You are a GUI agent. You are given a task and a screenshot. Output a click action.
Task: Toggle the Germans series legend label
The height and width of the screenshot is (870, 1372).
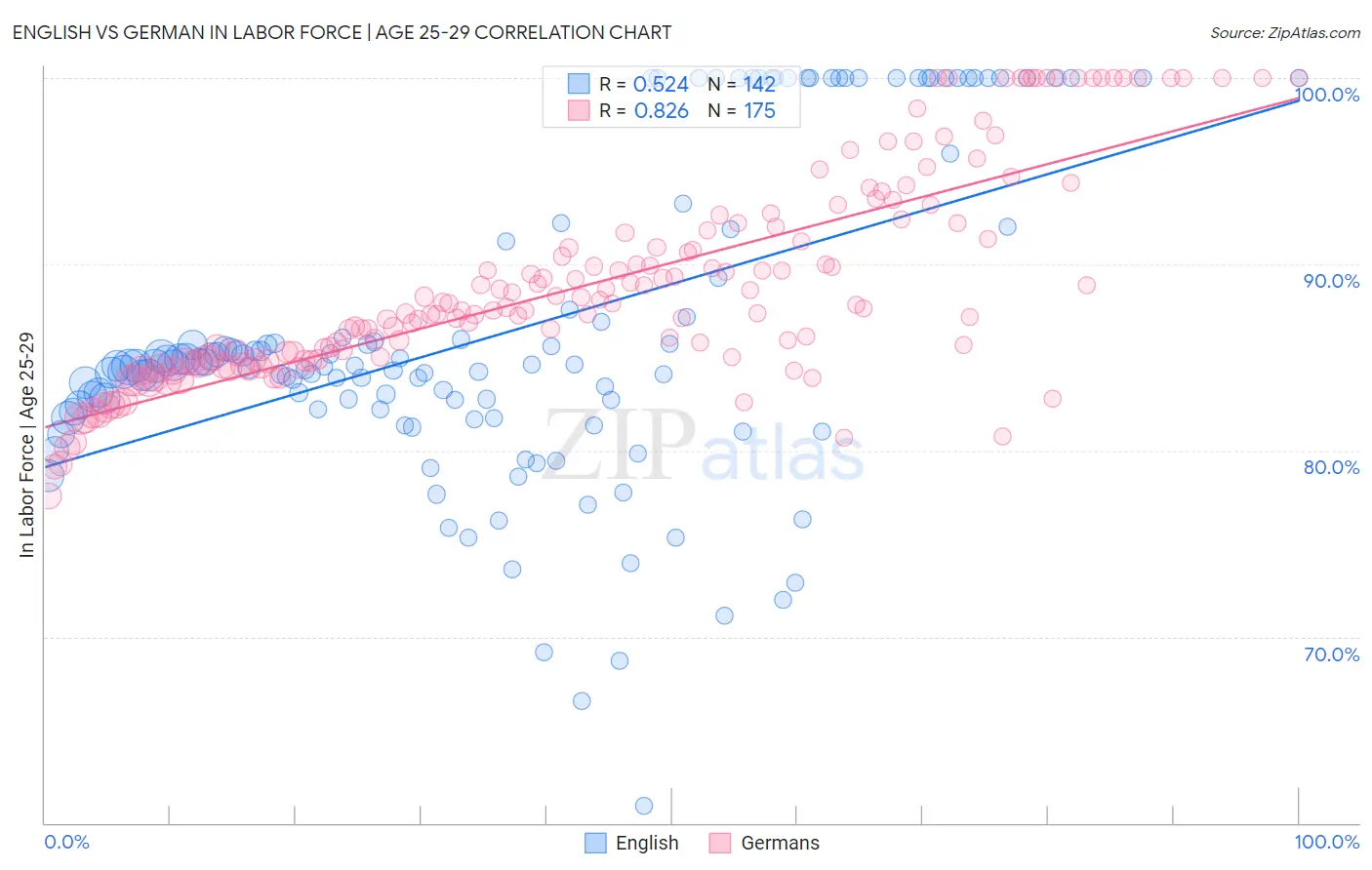click(x=781, y=843)
